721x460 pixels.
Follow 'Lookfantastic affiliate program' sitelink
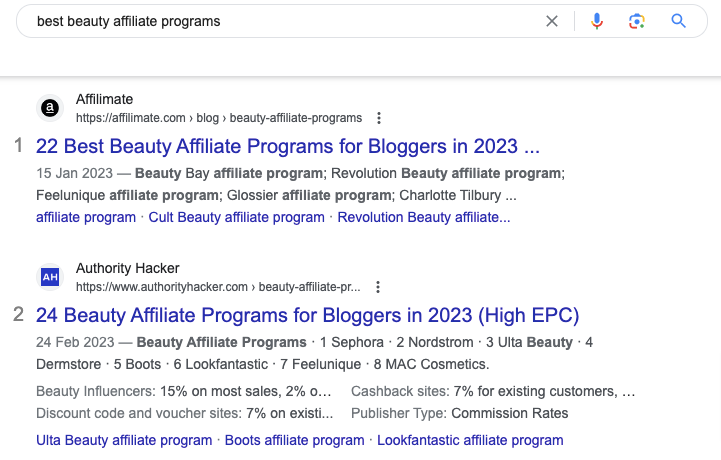[470, 440]
